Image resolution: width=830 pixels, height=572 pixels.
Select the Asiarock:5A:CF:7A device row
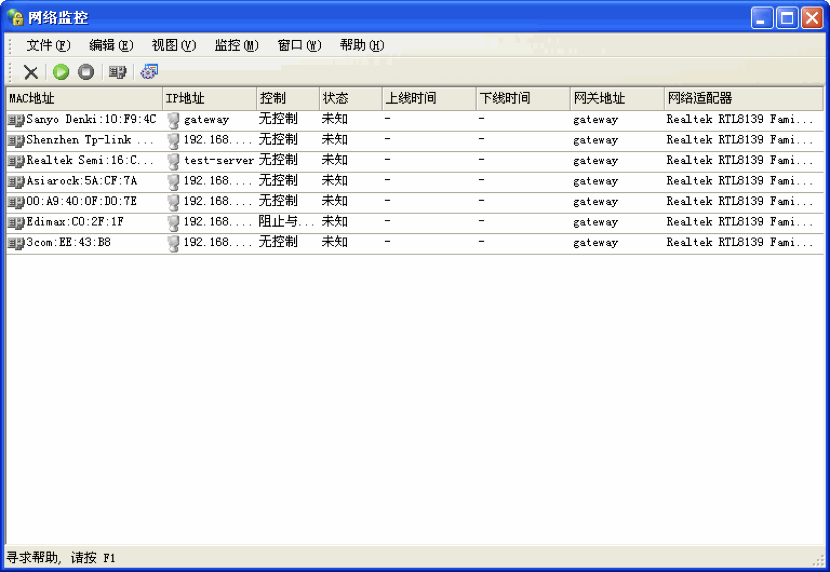pos(81,181)
